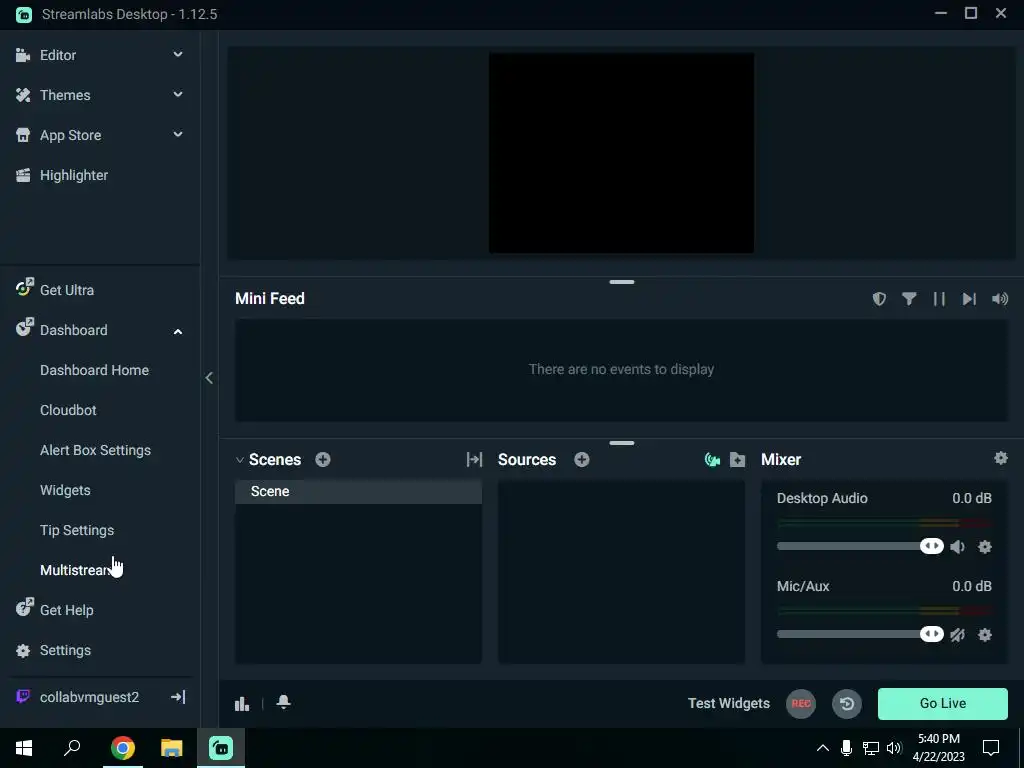Click the resize handle above Mini Feed
The image size is (1024, 768).
pyautogui.click(x=622, y=282)
